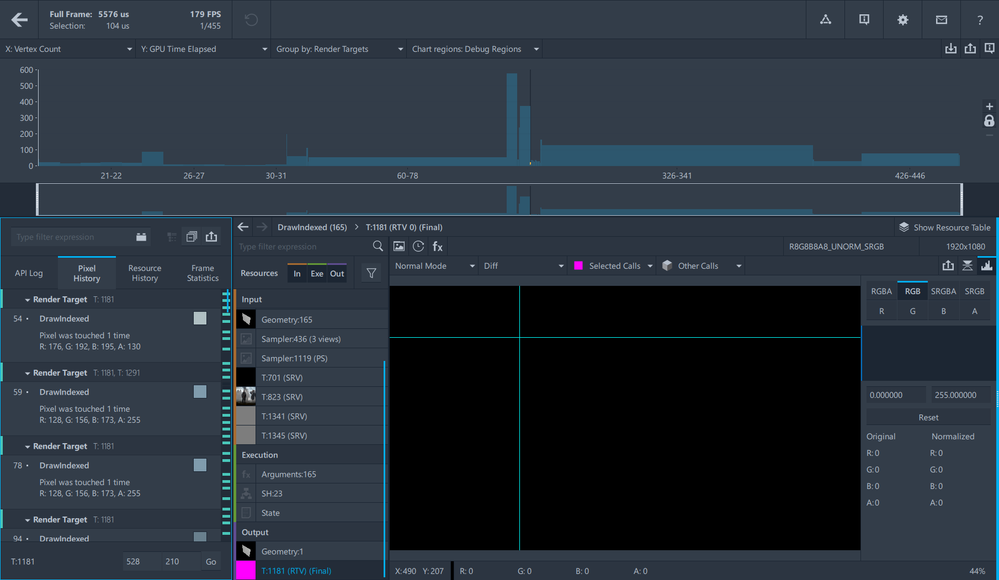The width and height of the screenshot is (999, 580).
Task: Open the notes icon in top header
Action: click(864, 20)
